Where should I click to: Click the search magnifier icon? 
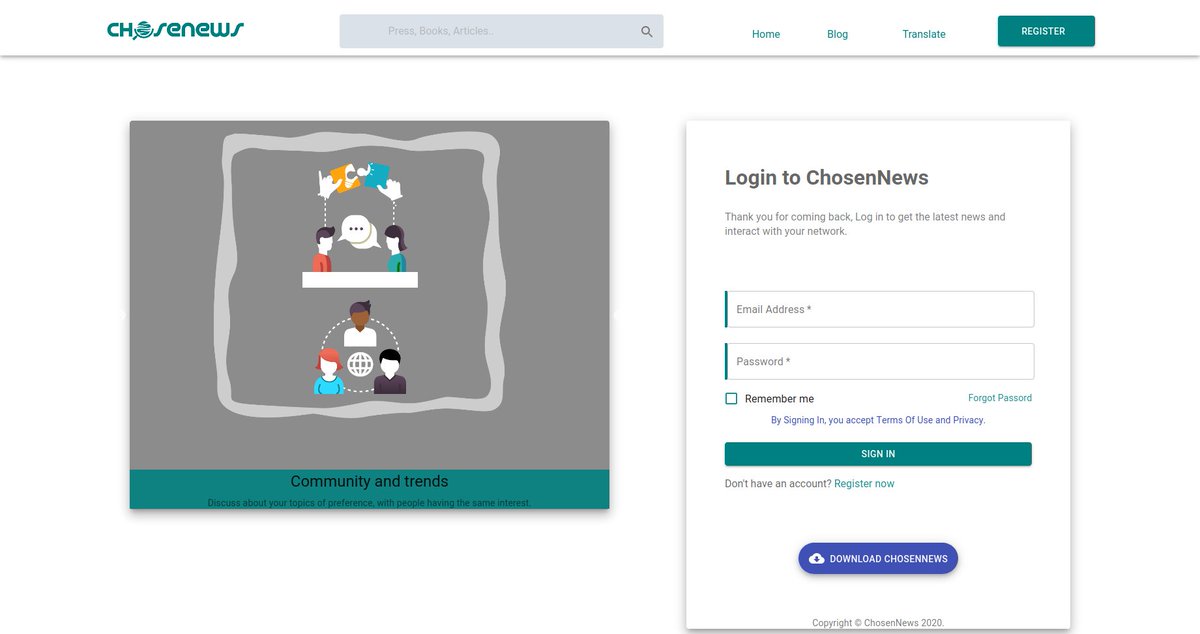click(x=645, y=31)
